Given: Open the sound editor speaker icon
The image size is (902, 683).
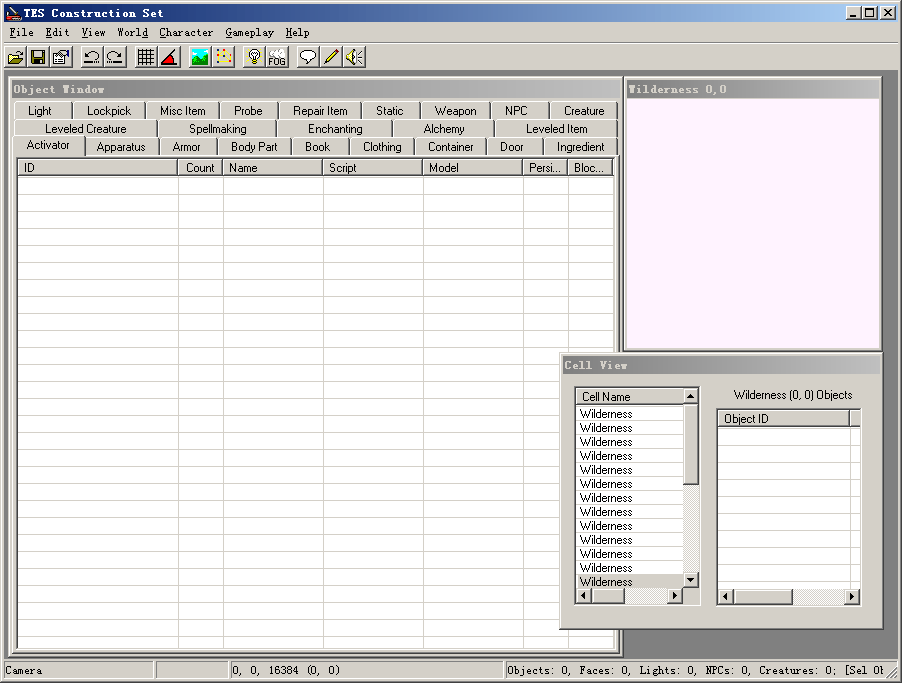Looking at the screenshot, I should pyautogui.click(x=354, y=57).
